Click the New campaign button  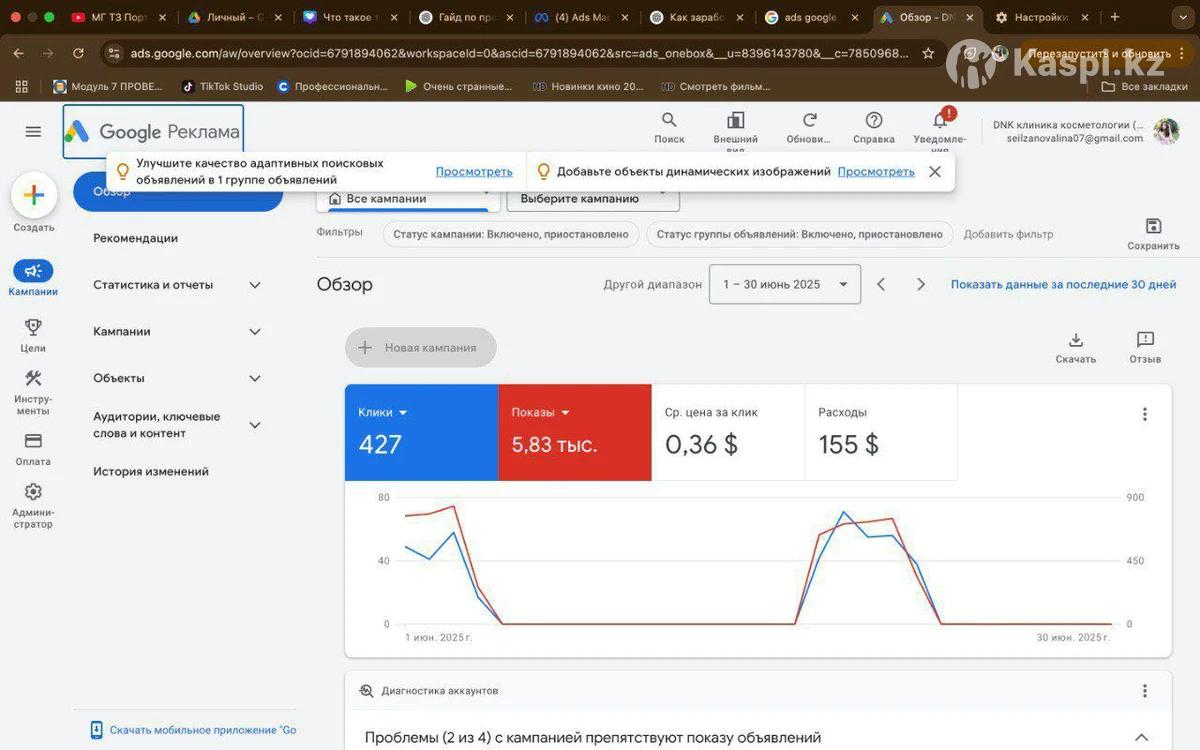420,348
